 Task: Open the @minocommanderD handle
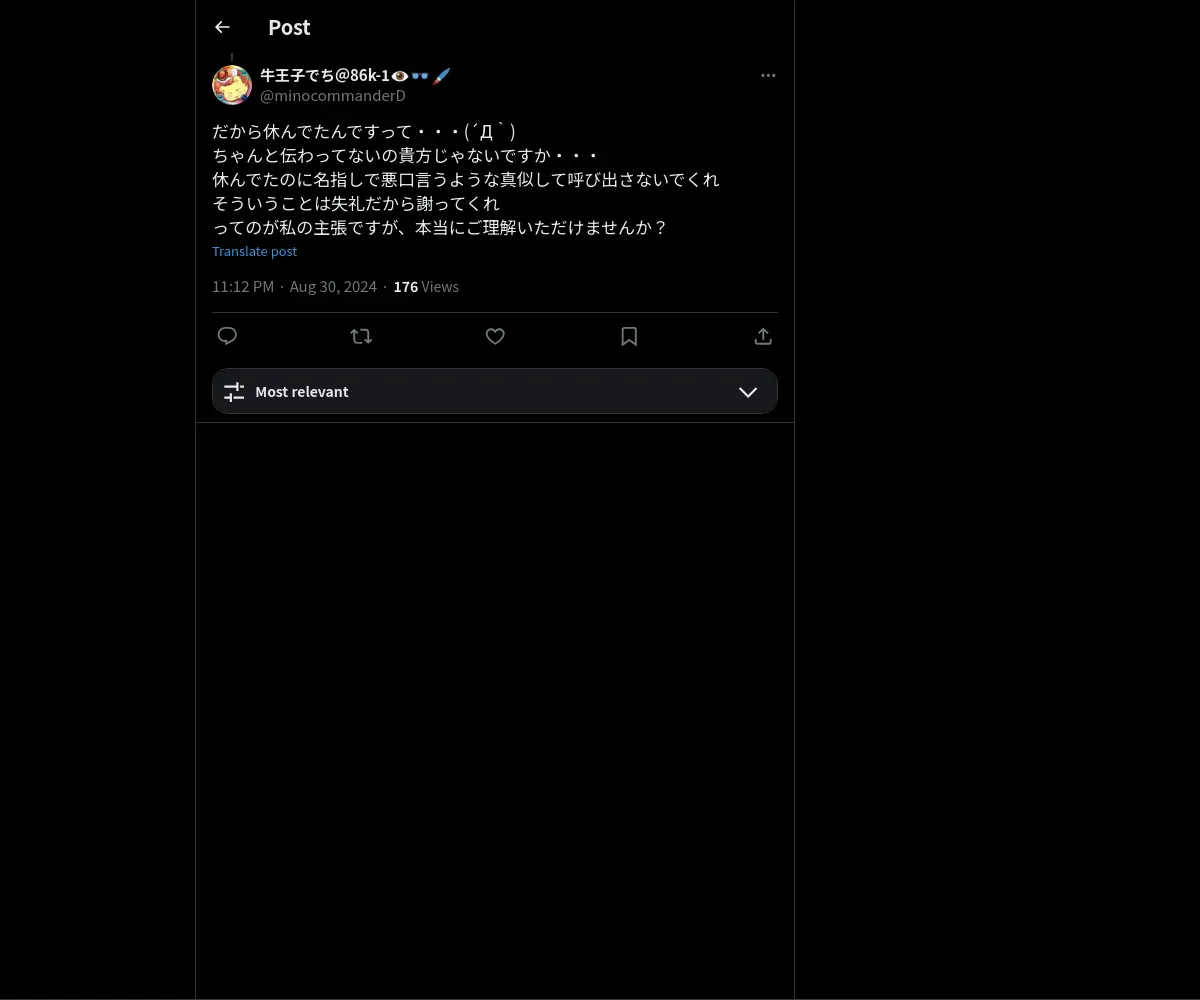coord(333,96)
